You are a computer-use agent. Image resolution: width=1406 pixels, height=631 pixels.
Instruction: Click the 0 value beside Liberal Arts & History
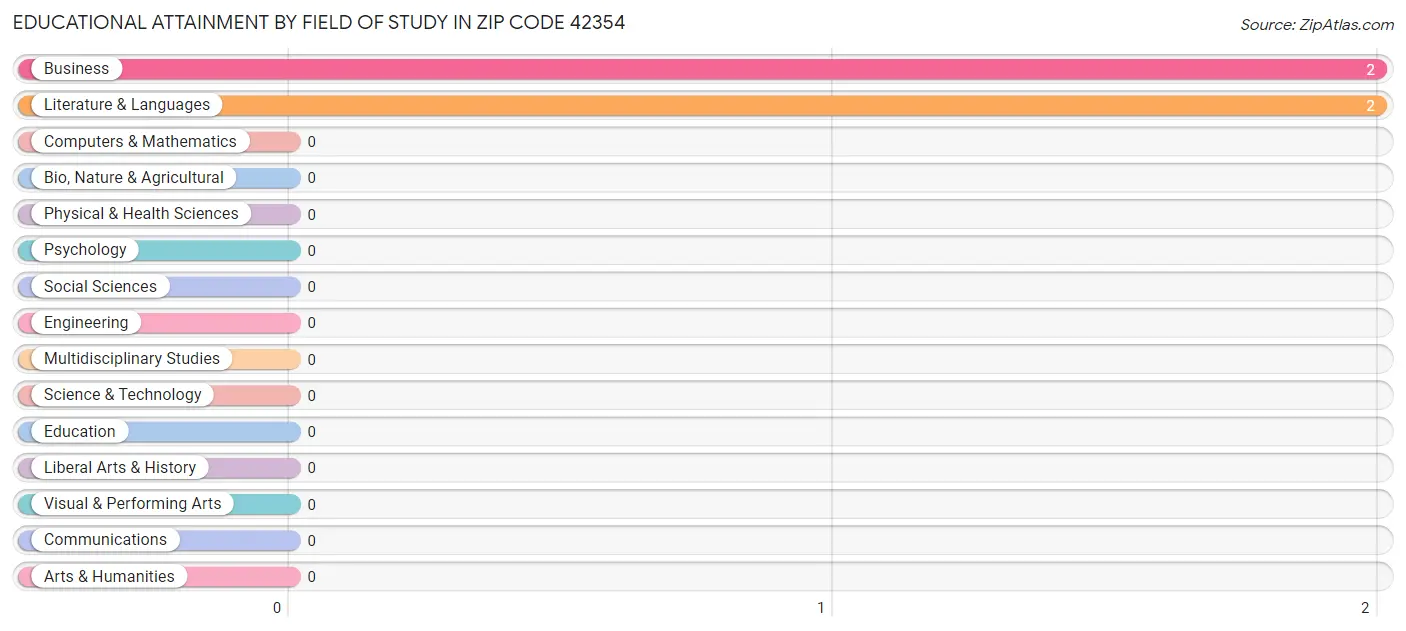pos(311,468)
